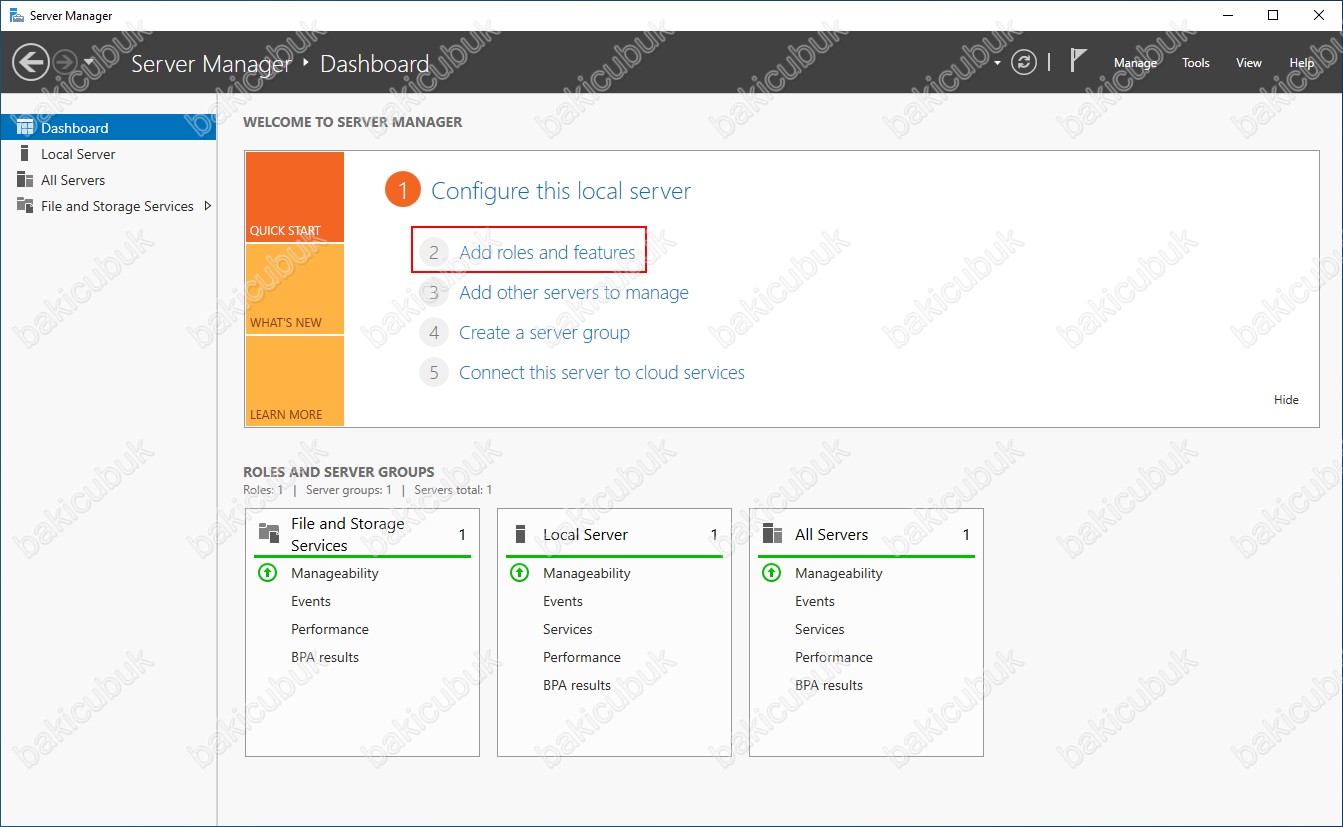Open Events in File and Storage Services tile
Viewport: 1343px width, 827px height.
point(311,601)
